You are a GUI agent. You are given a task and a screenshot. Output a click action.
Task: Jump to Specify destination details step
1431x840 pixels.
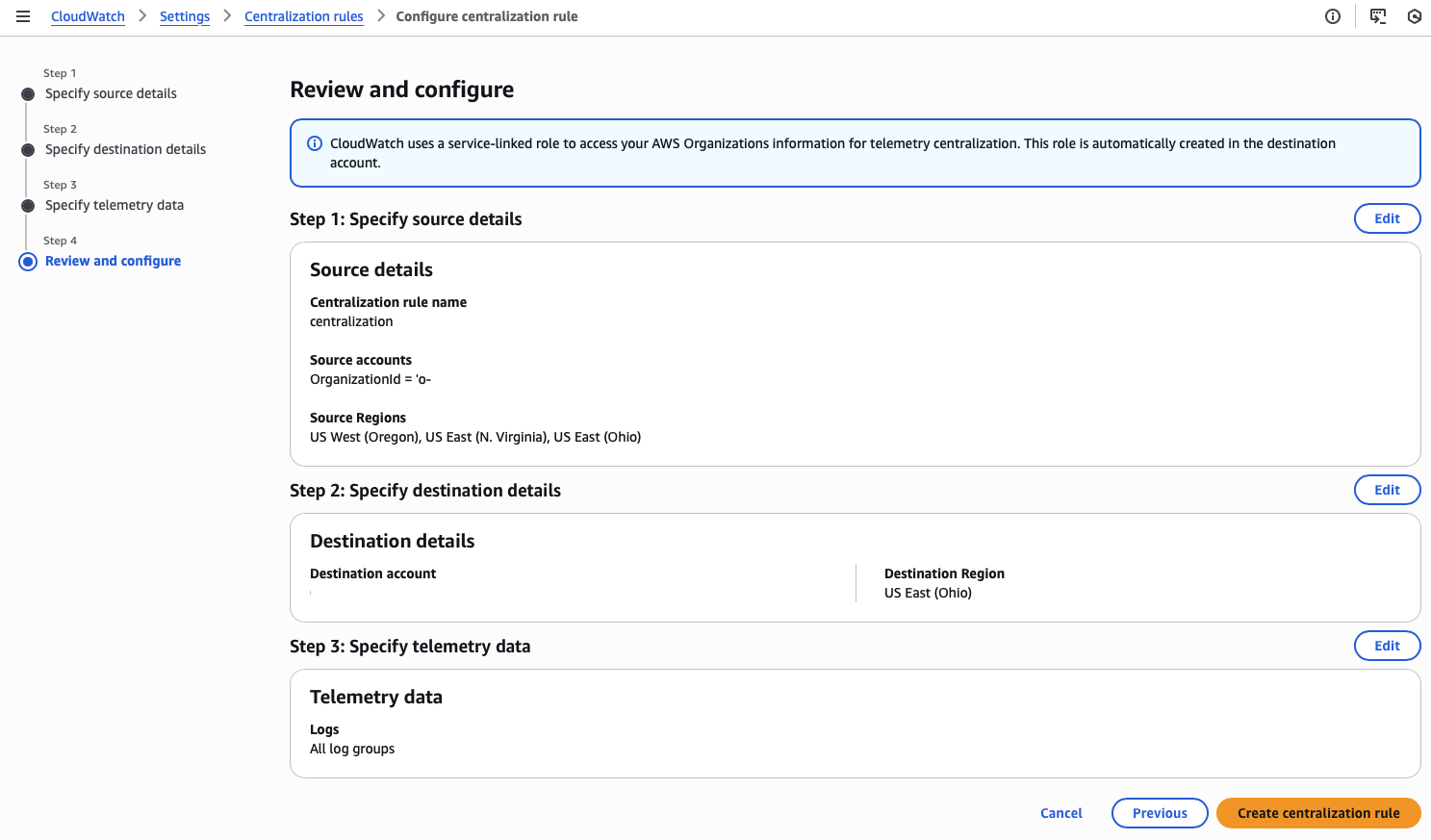tap(125, 149)
